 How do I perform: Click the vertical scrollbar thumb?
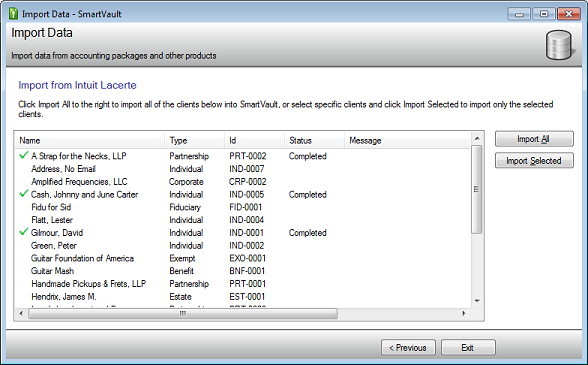pyautogui.click(x=477, y=189)
